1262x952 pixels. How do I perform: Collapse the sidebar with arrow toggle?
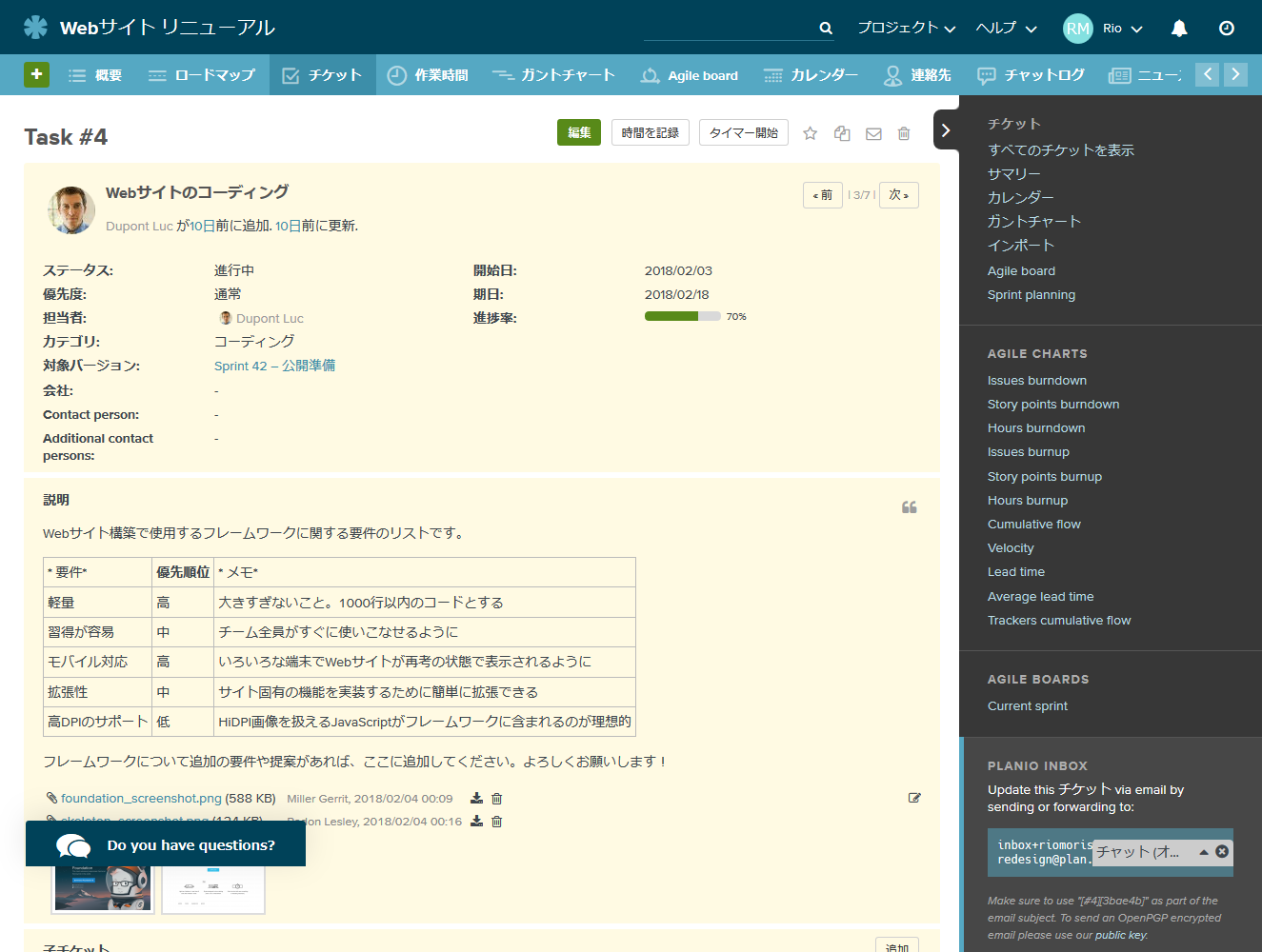[946, 130]
